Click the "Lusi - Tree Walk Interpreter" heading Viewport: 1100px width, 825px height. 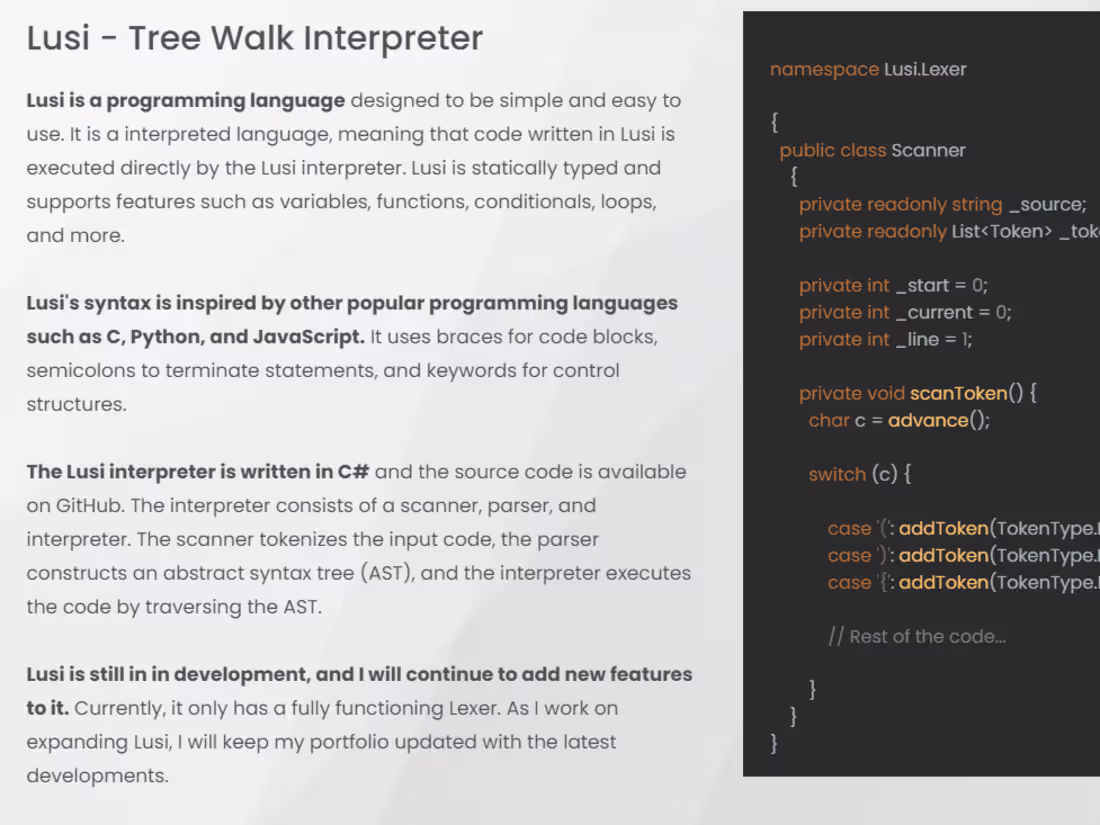(255, 38)
